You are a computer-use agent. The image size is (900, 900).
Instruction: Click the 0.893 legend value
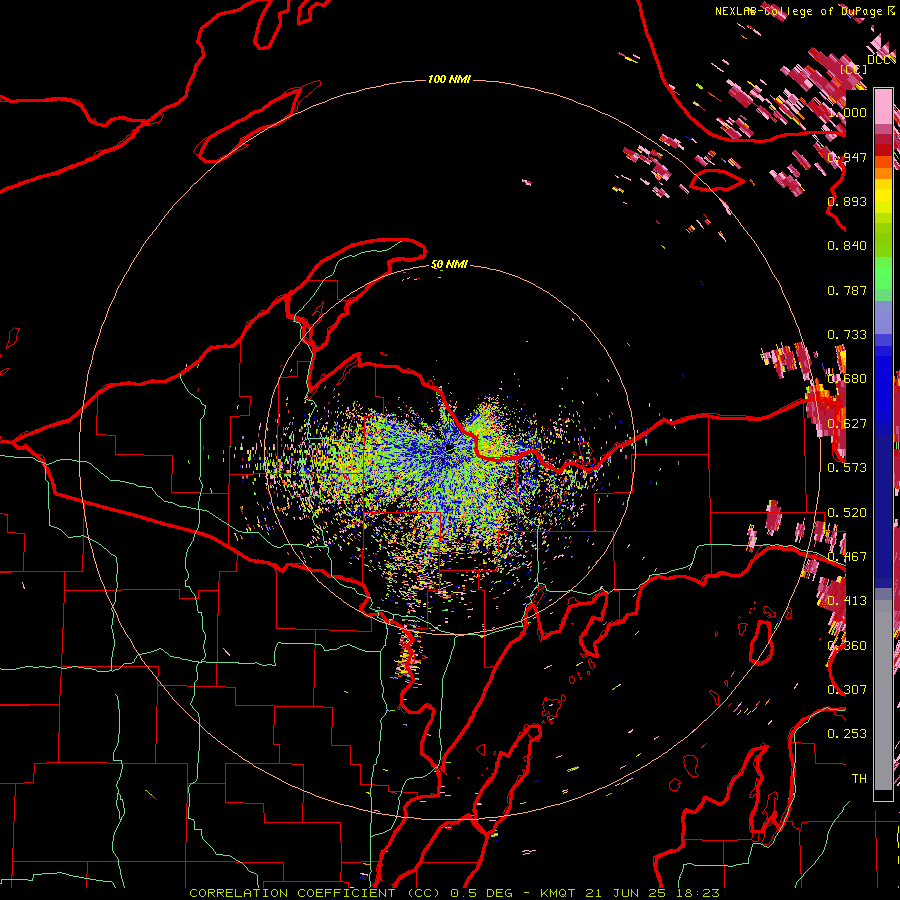847,201
